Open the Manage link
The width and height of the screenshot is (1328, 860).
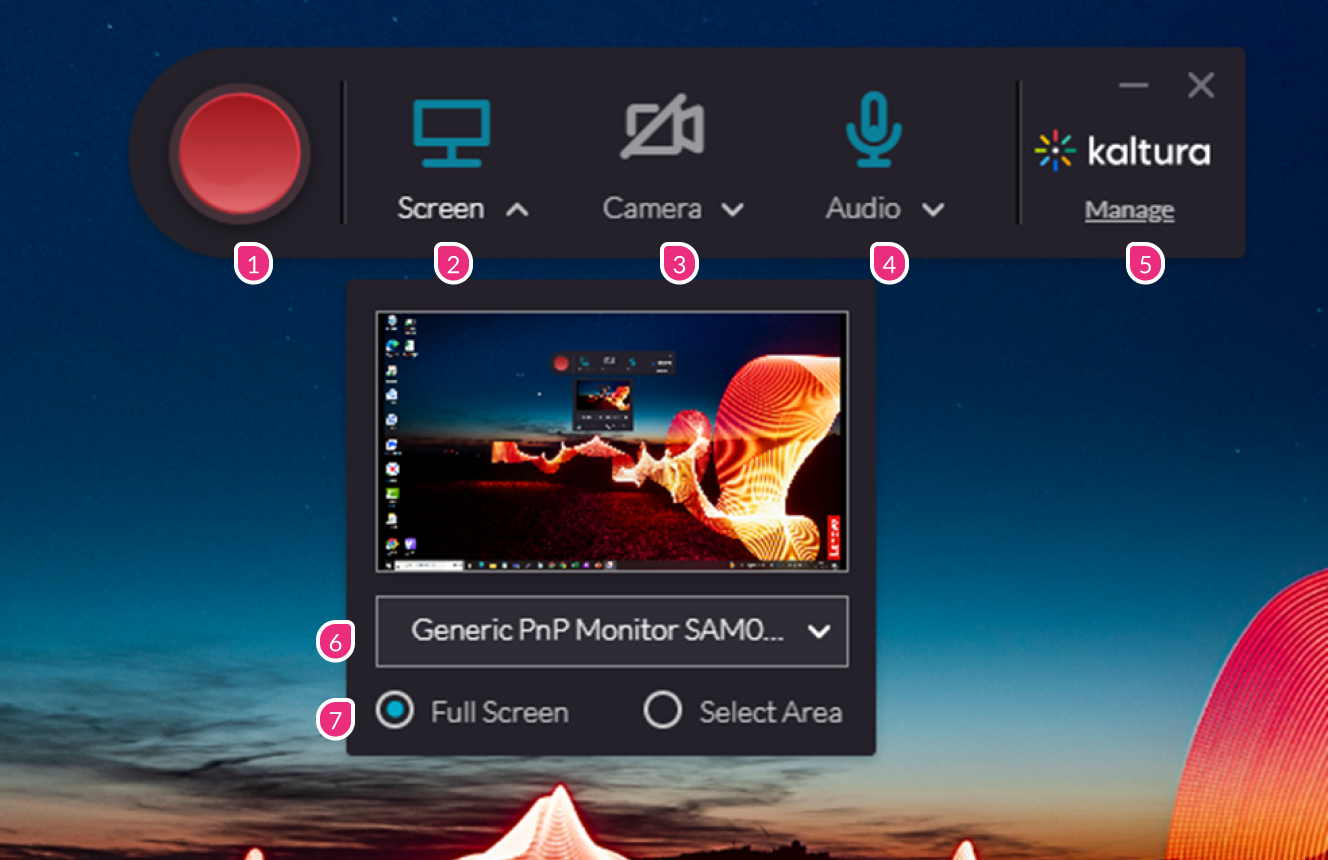1130,211
